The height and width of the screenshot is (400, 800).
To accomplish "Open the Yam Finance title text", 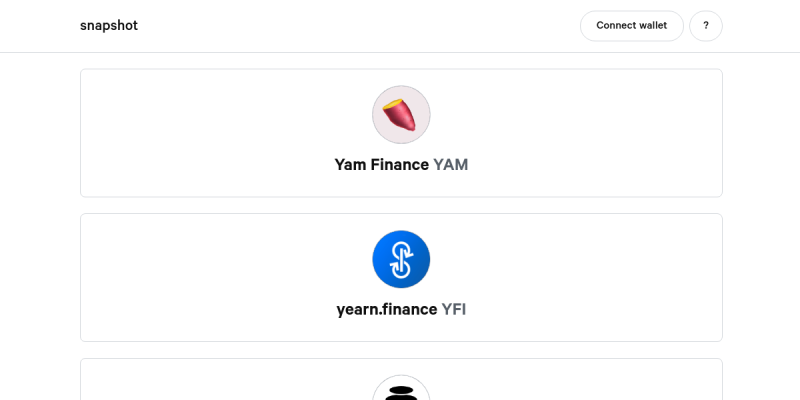I will pyautogui.click(x=382, y=165).
